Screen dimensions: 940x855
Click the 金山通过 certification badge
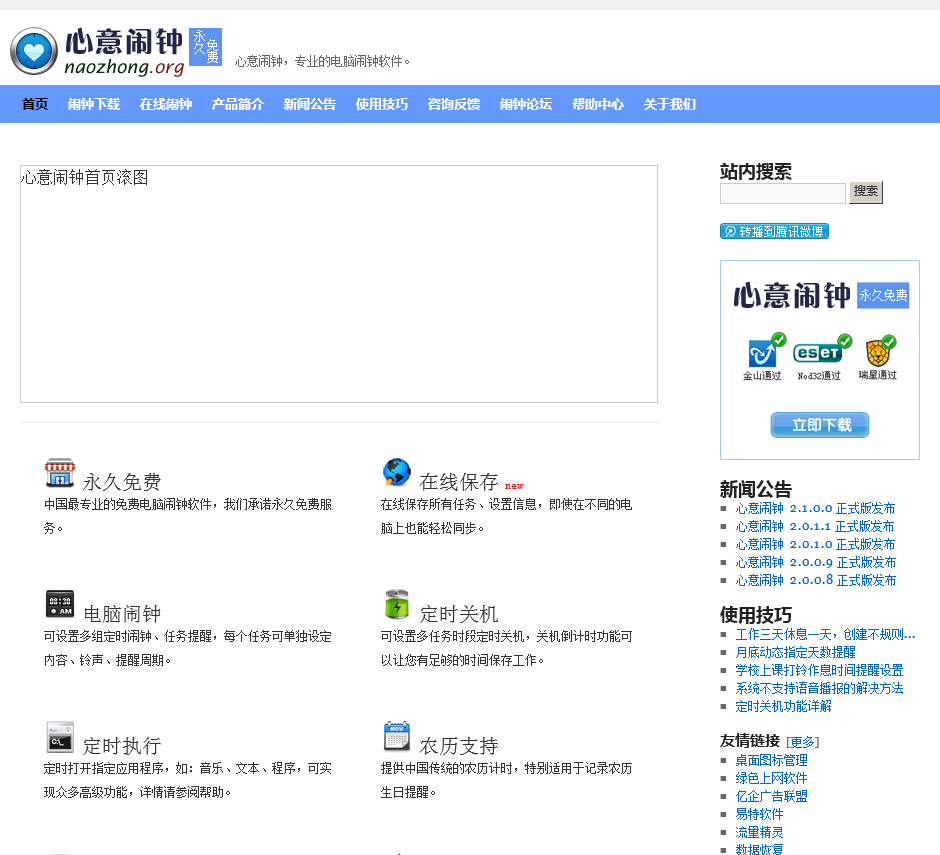764,356
